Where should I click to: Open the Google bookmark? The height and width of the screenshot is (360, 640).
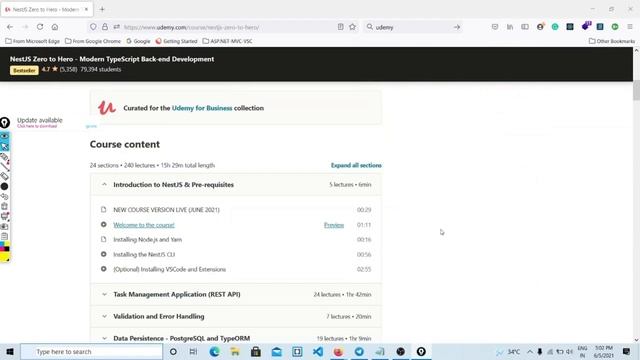138,41
